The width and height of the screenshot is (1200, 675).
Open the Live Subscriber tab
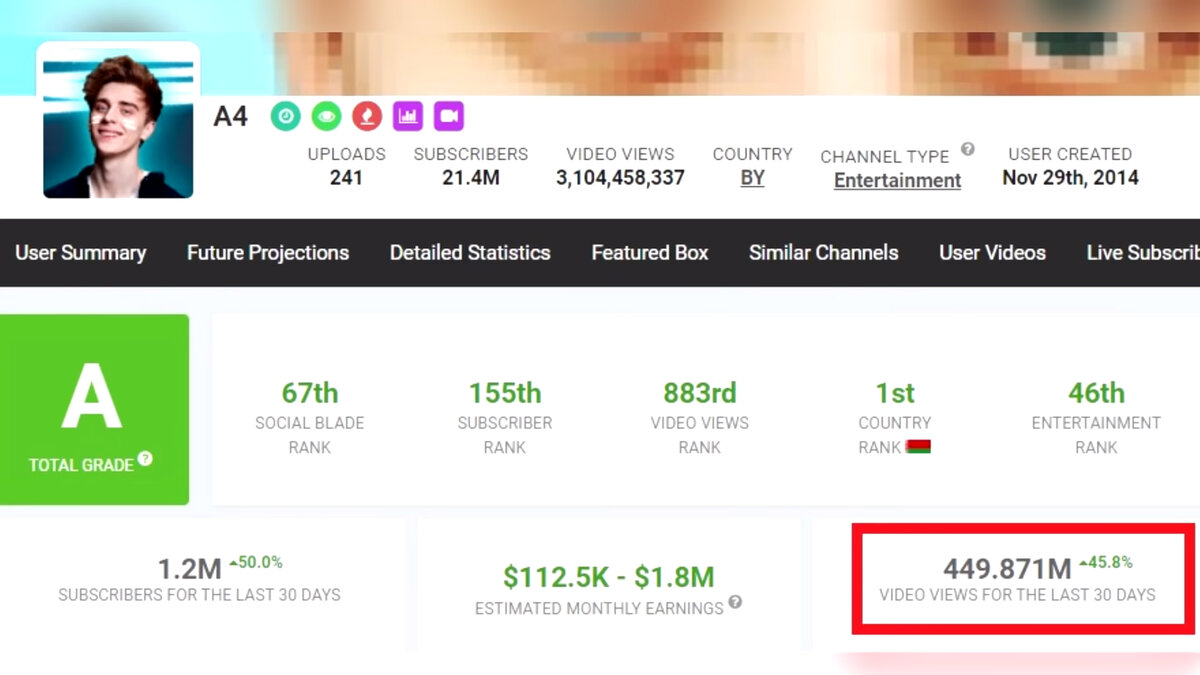1143,253
